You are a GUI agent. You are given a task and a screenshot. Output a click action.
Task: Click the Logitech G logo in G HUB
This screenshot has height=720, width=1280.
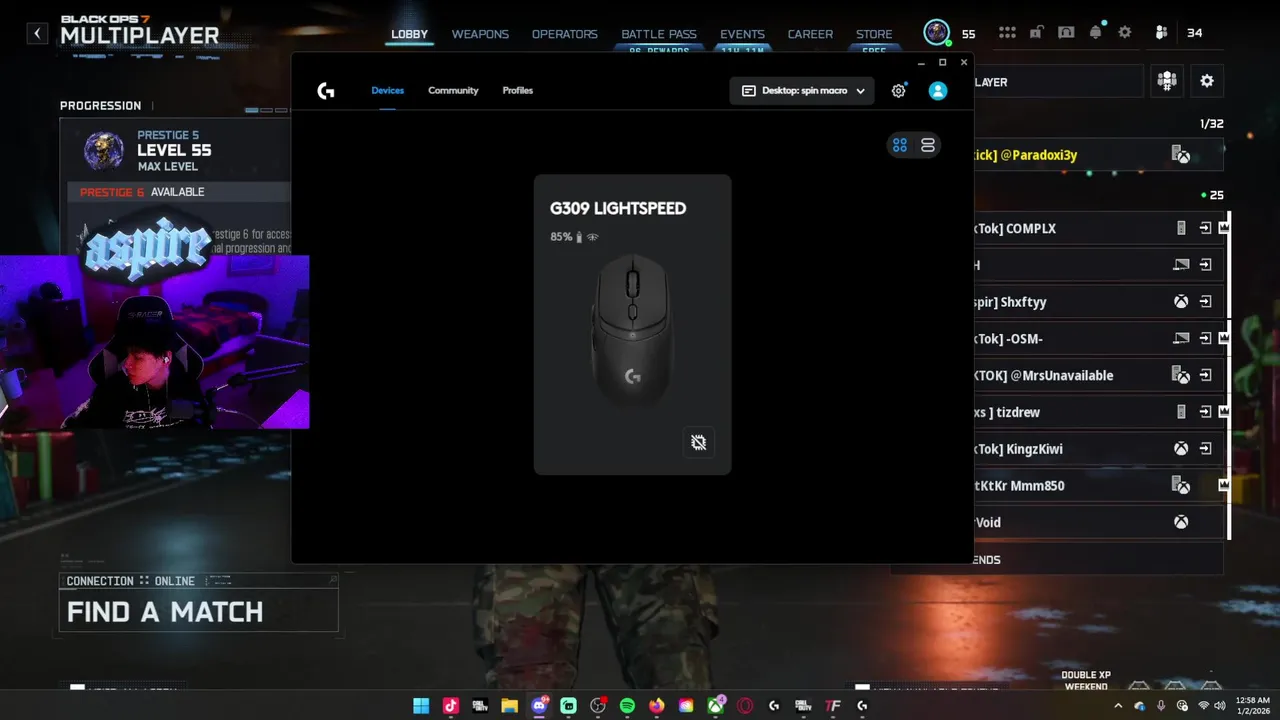[326, 90]
